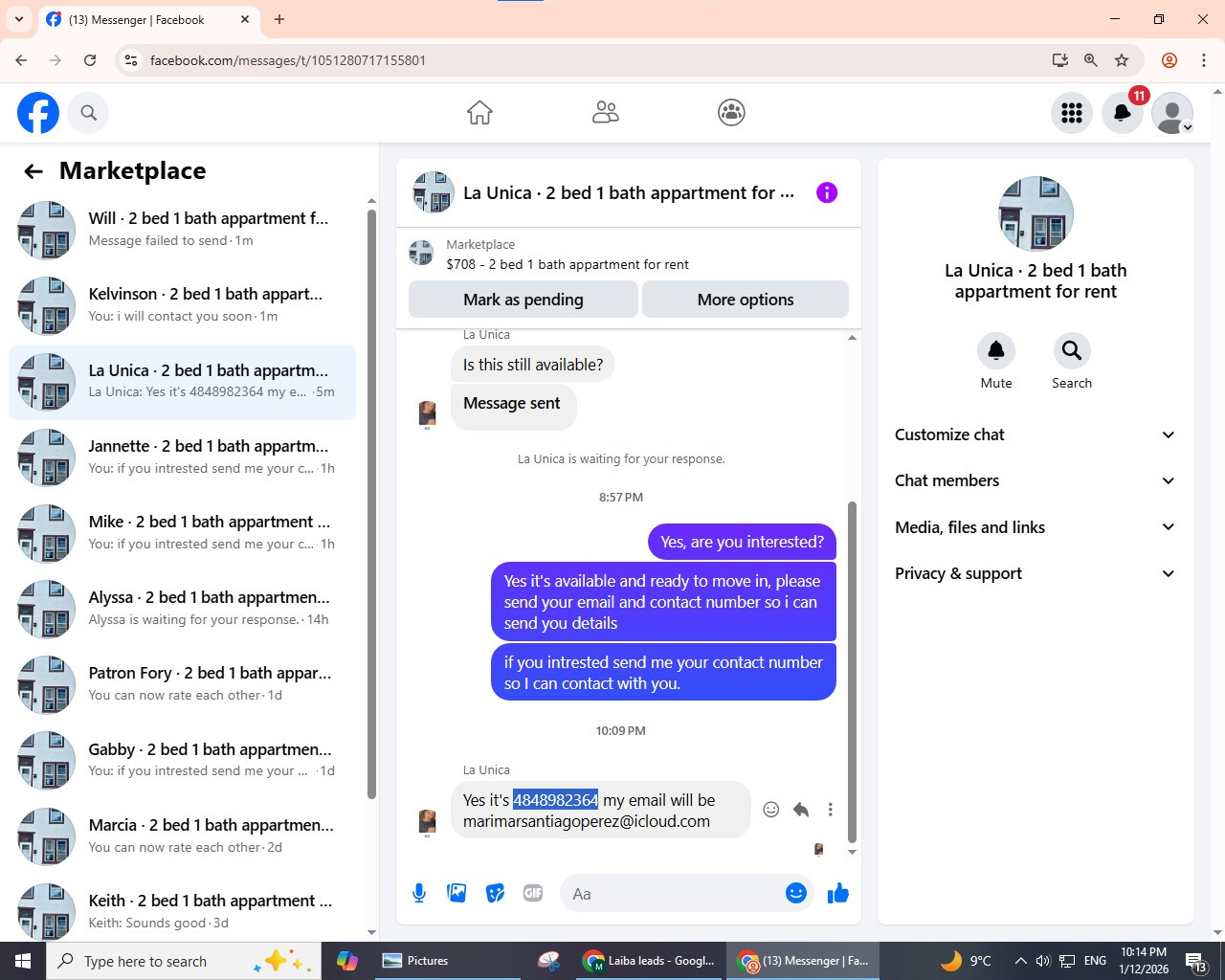Open the Marcia conversation
Viewport: 1225px width, 980px height.
pos(183,835)
